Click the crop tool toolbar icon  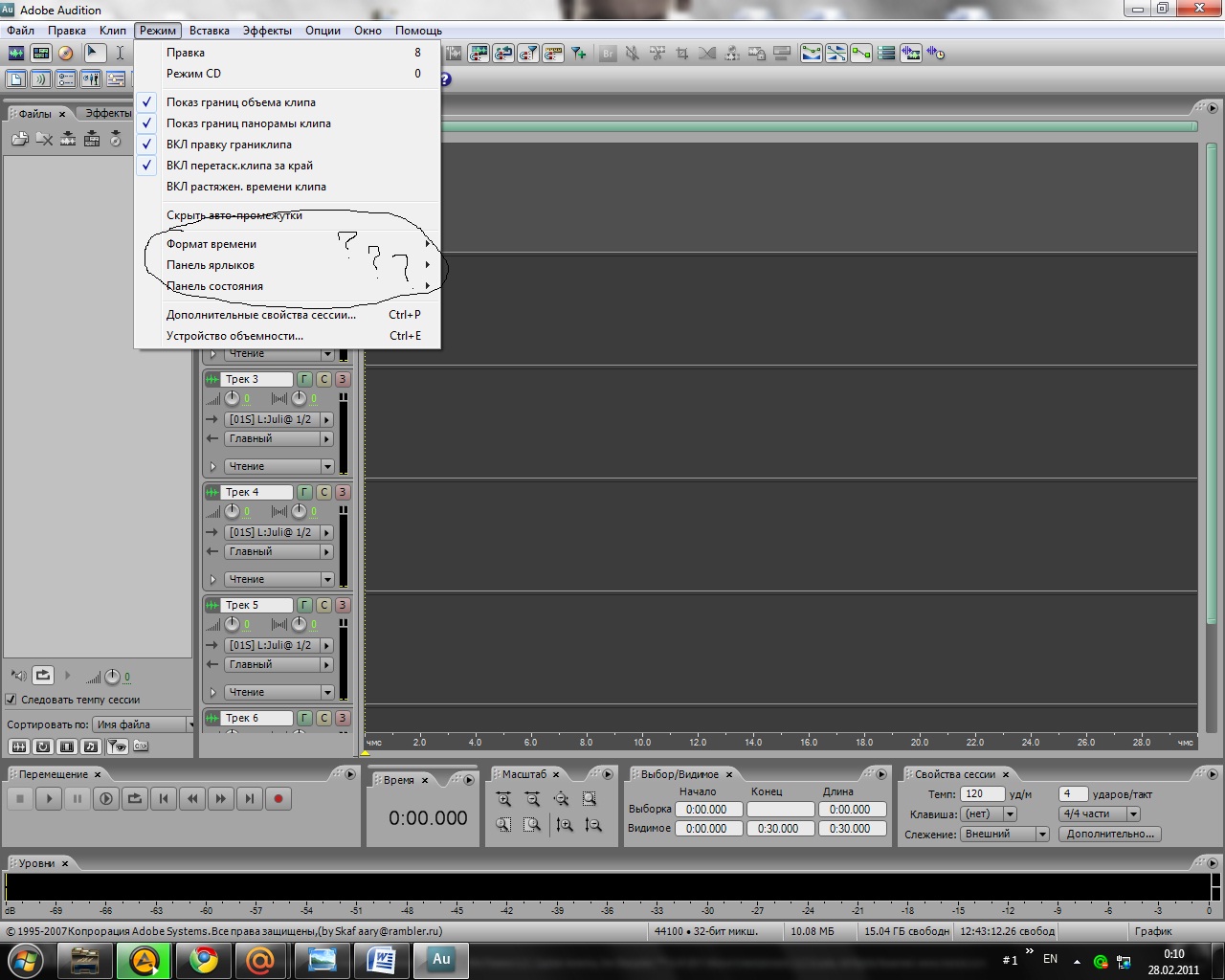682,54
